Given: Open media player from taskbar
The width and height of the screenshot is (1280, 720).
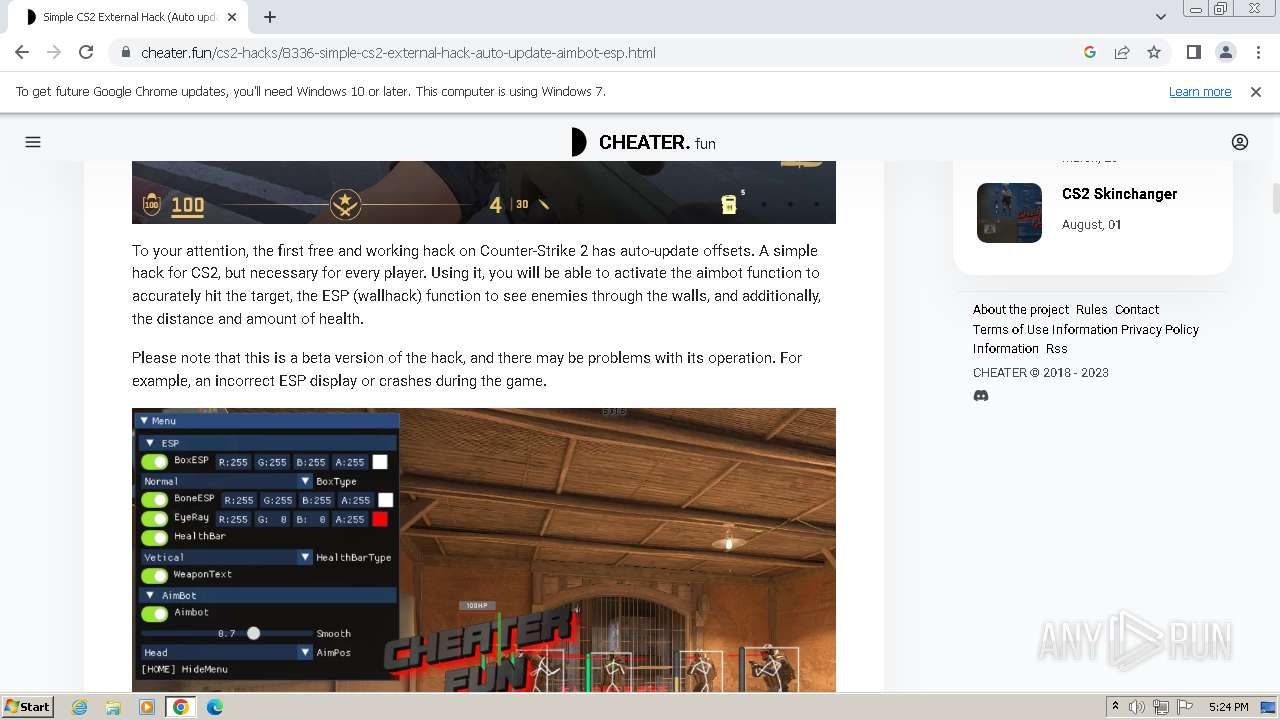Looking at the screenshot, I should click(x=147, y=707).
